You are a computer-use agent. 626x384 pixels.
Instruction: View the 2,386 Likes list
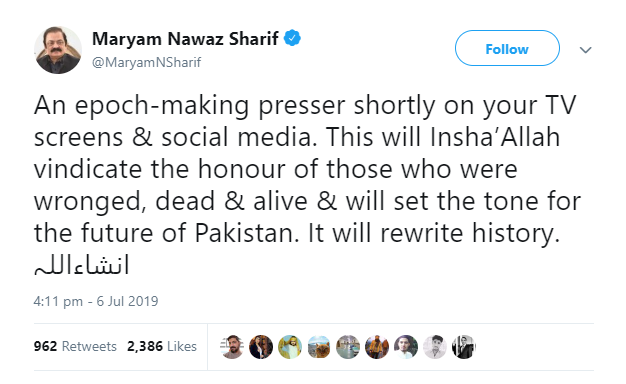point(162,346)
